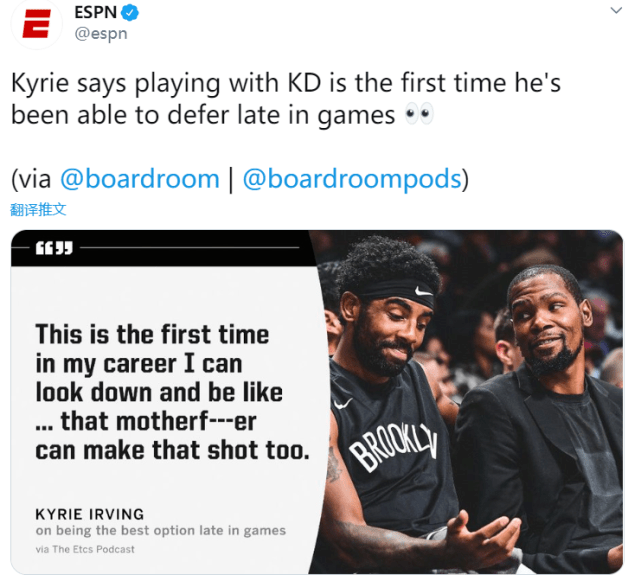Click 翻译推文 to translate tweet
The image size is (641, 575).
click(x=38, y=210)
